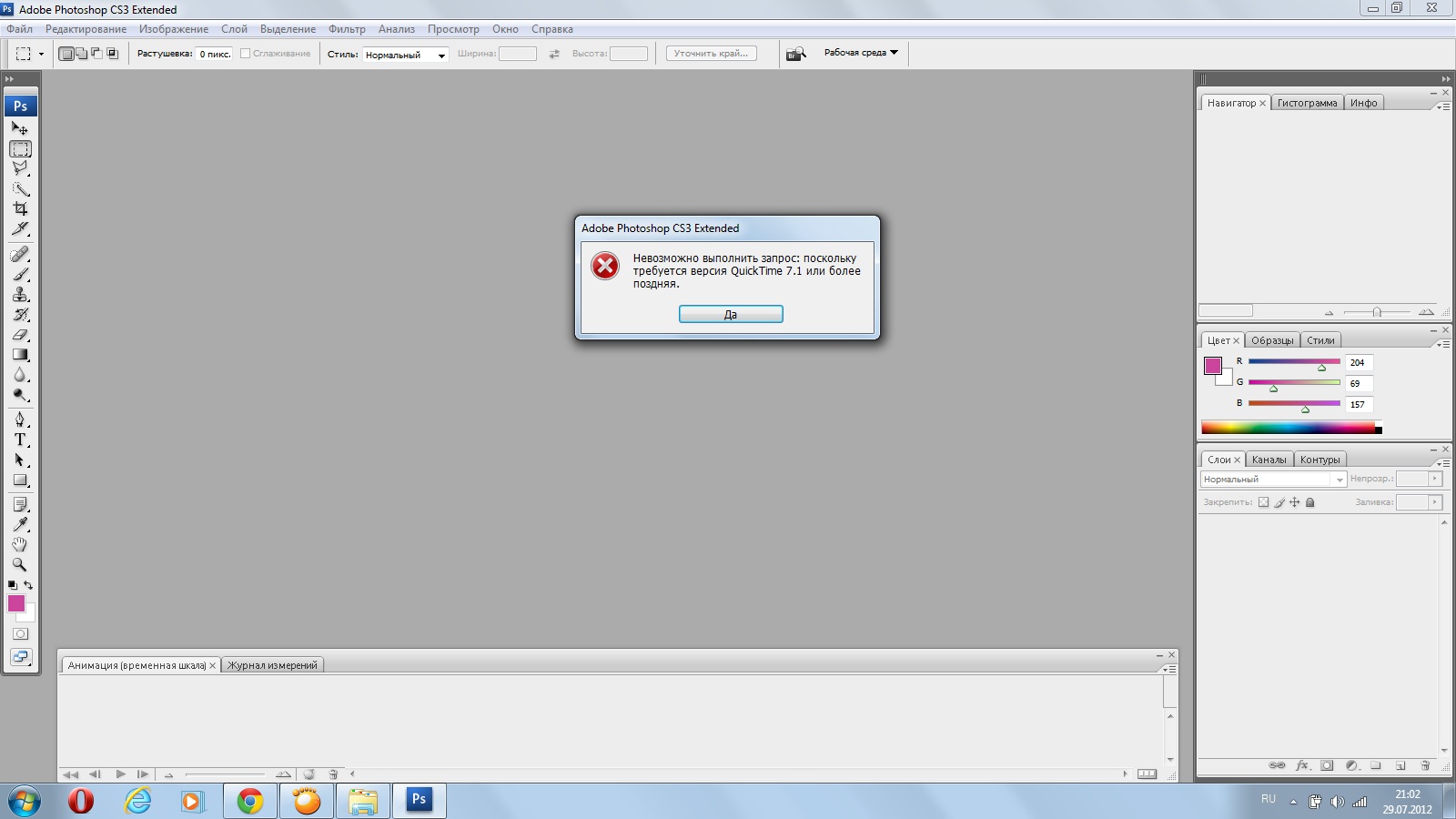Image resolution: width=1456 pixels, height=819 pixels.
Task: Click Да in the error dialog
Action: (731, 314)
